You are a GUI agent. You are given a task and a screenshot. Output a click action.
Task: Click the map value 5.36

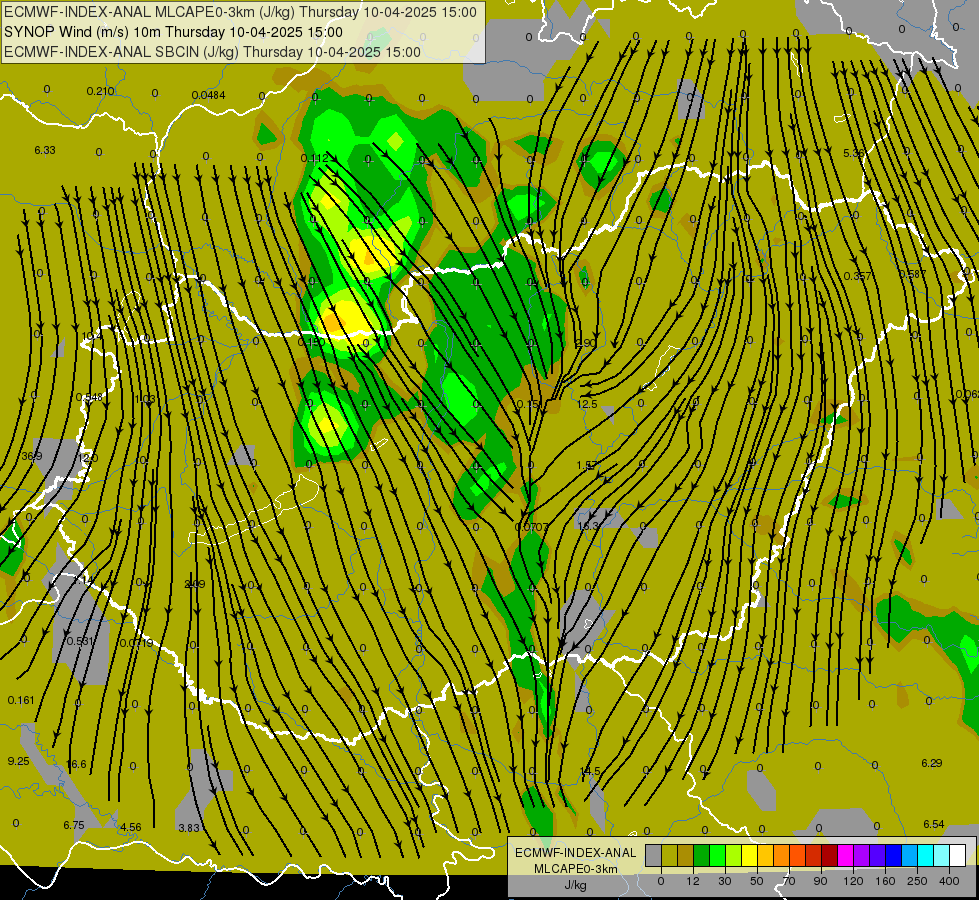pyautogui.click(x=854, y=153)
